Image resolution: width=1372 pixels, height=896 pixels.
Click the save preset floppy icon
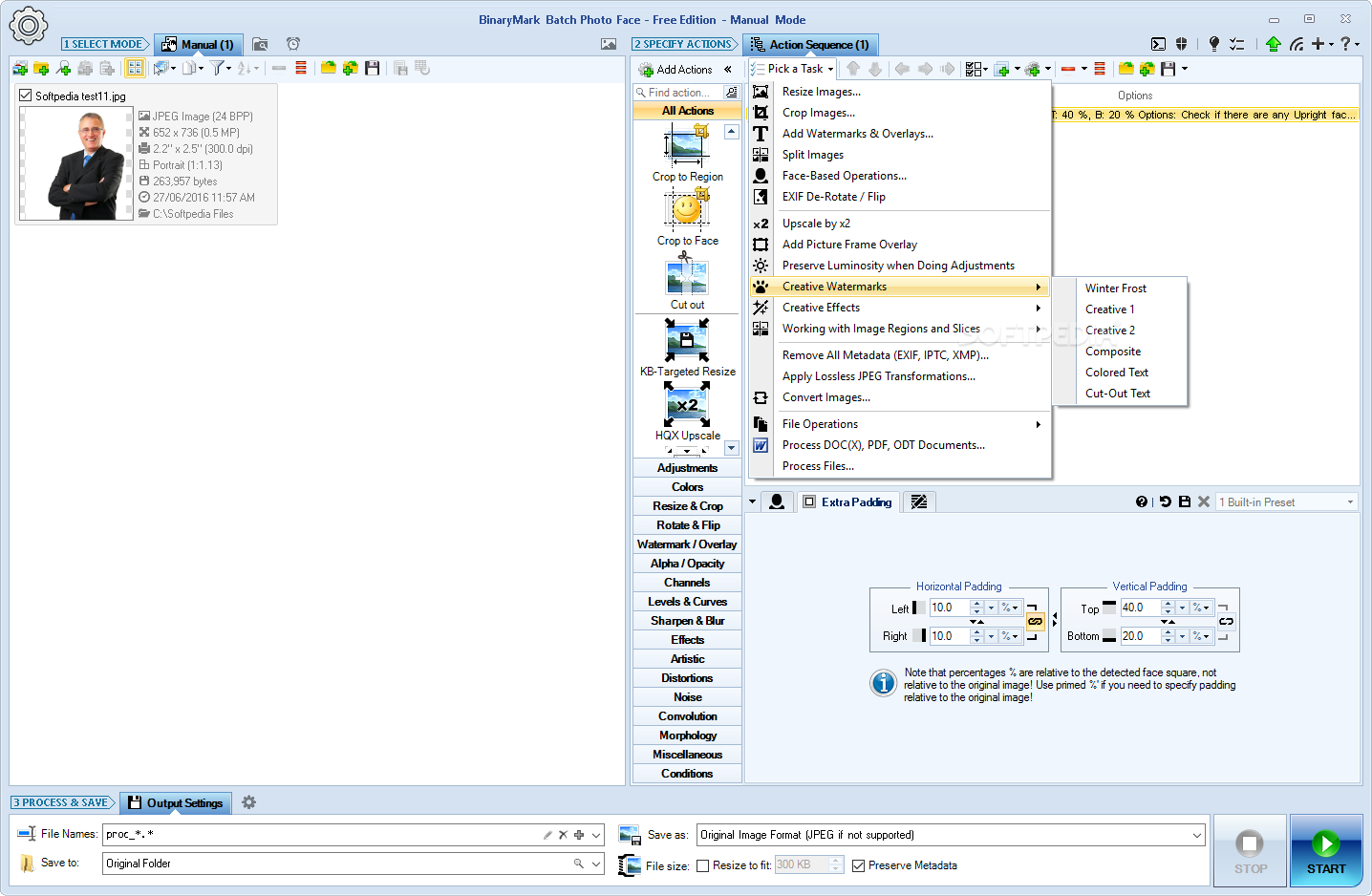click(1185, 502)
